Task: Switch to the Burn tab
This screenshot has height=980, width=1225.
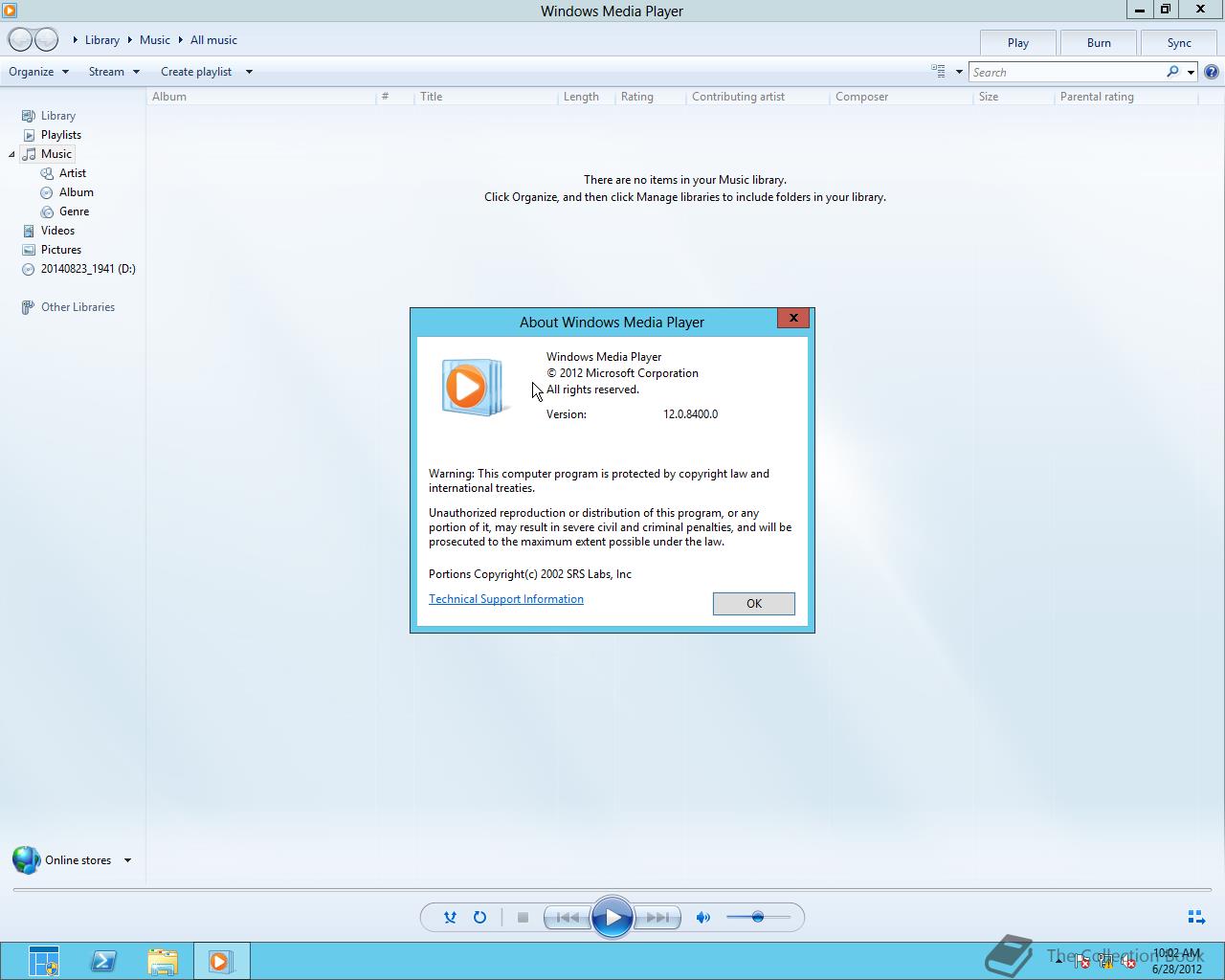Action: (1099, 43)
